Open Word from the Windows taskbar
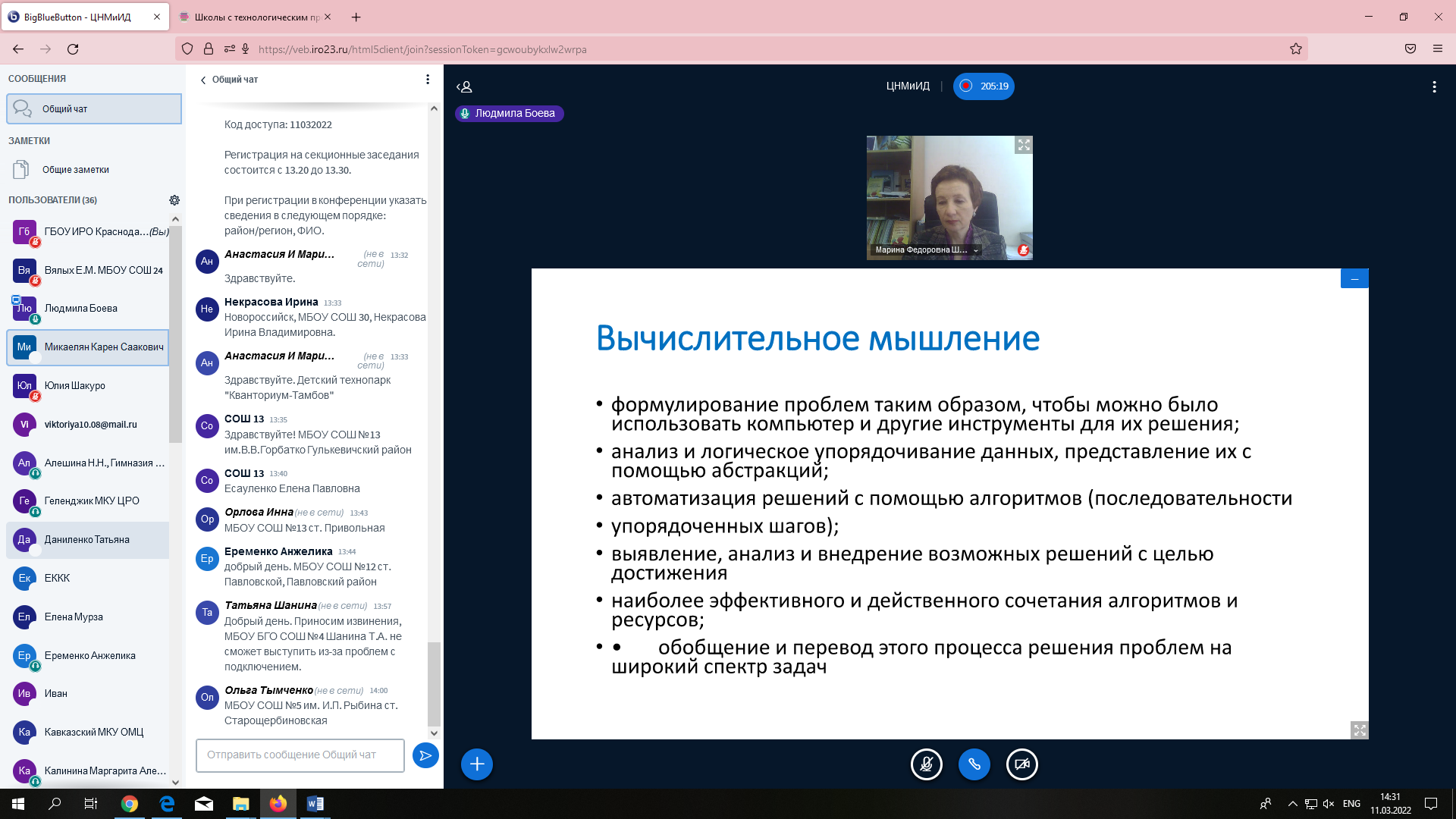Viewport: 1456px width, 819px height. [x=315, y=804]
